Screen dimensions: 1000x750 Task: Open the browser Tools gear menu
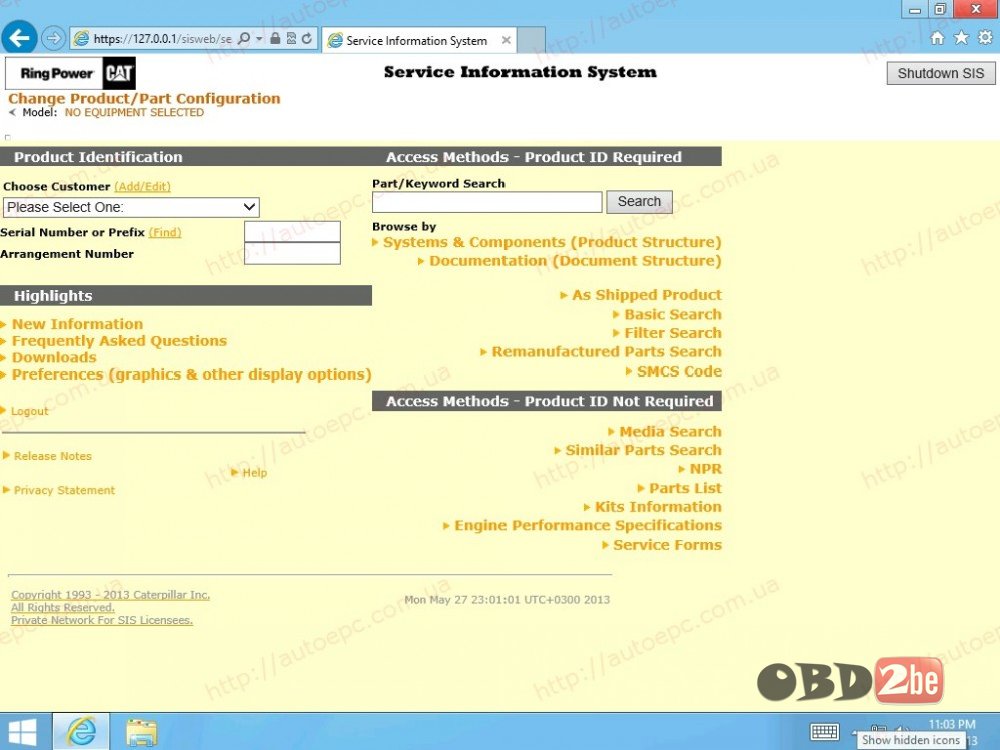click(985, 38)
